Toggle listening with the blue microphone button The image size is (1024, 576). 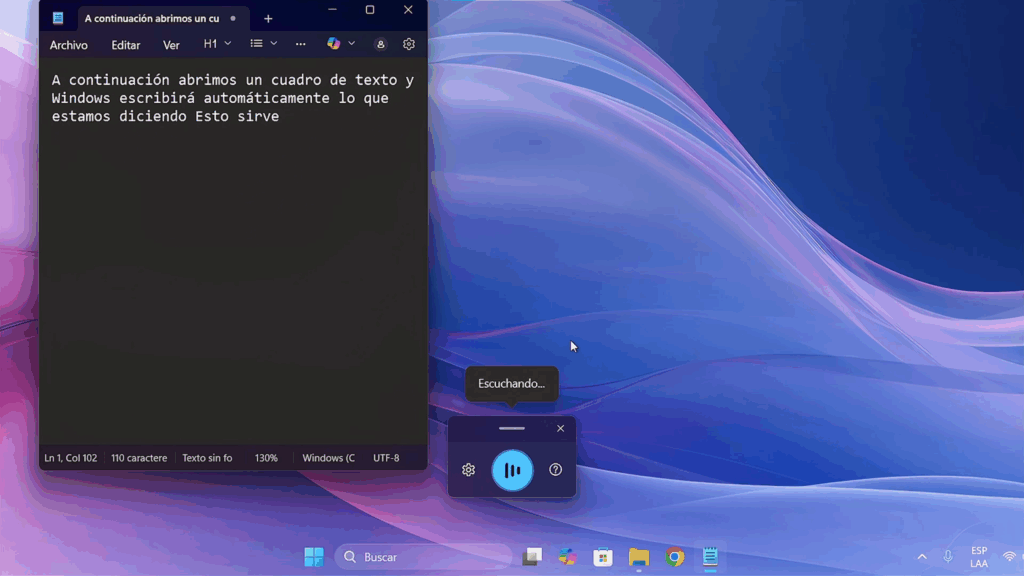pyautogui.click(x=512, y=469)
